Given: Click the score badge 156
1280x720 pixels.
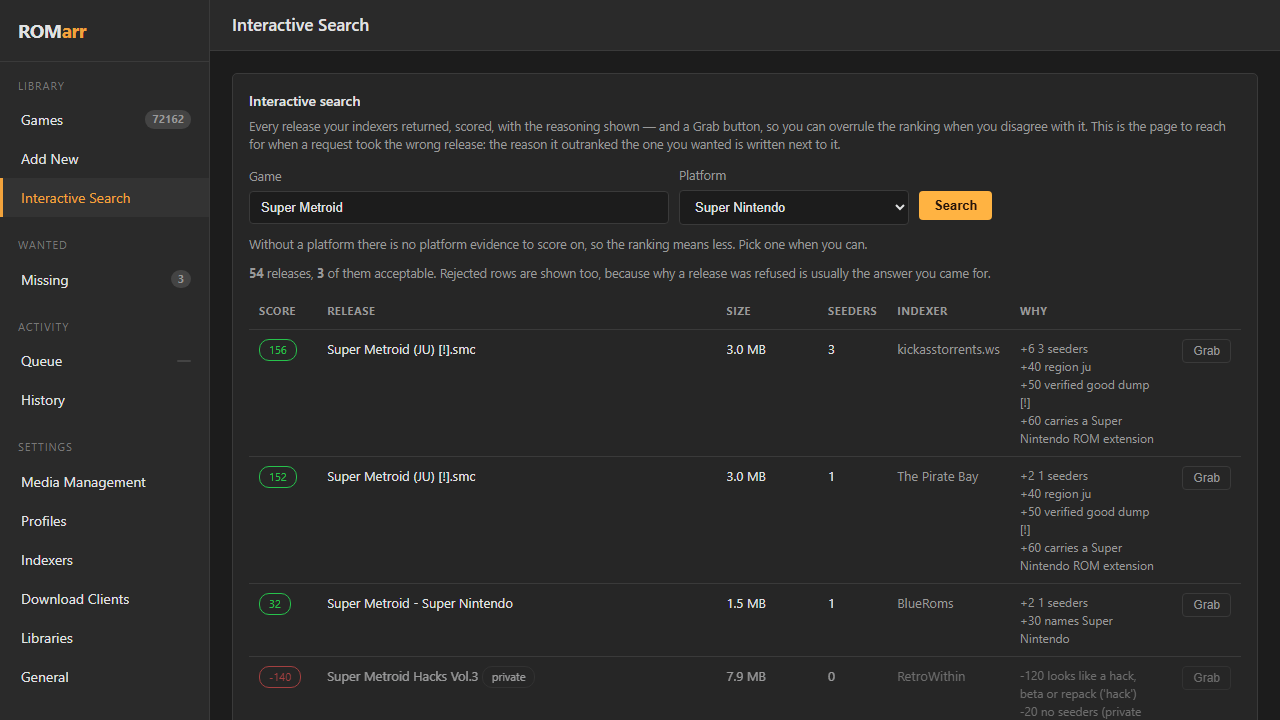Looking at the screenshot, I should click(x=278, y=350).
